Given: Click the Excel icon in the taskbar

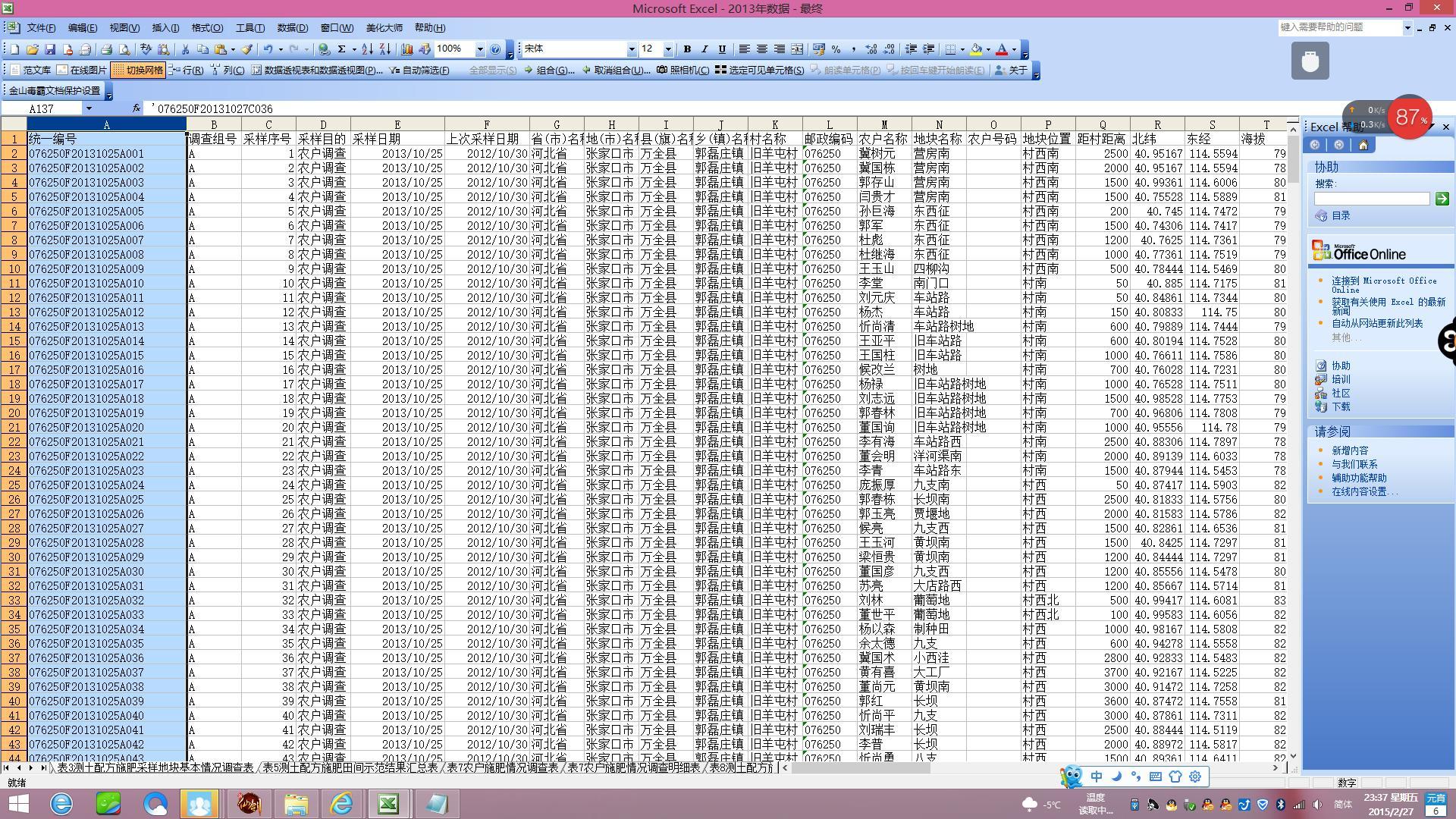Looking at the screenshot, I should coord(388,804).
